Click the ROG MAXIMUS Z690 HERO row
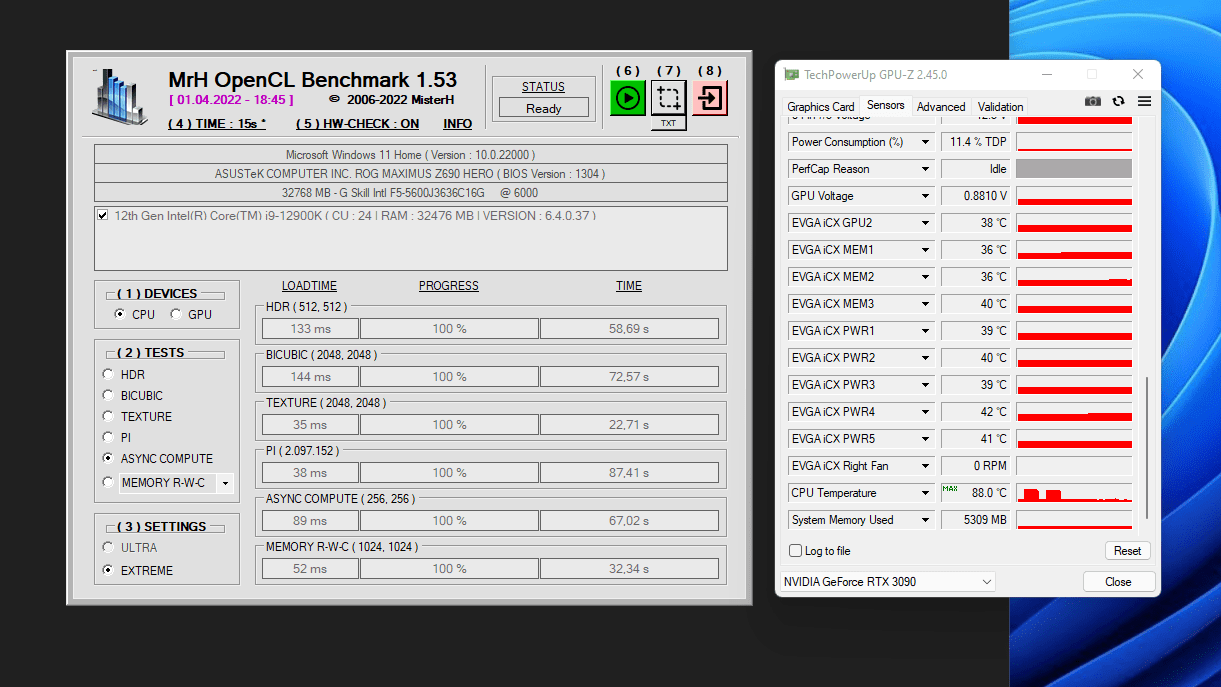 pyautogui.click(x=411, y=174)
